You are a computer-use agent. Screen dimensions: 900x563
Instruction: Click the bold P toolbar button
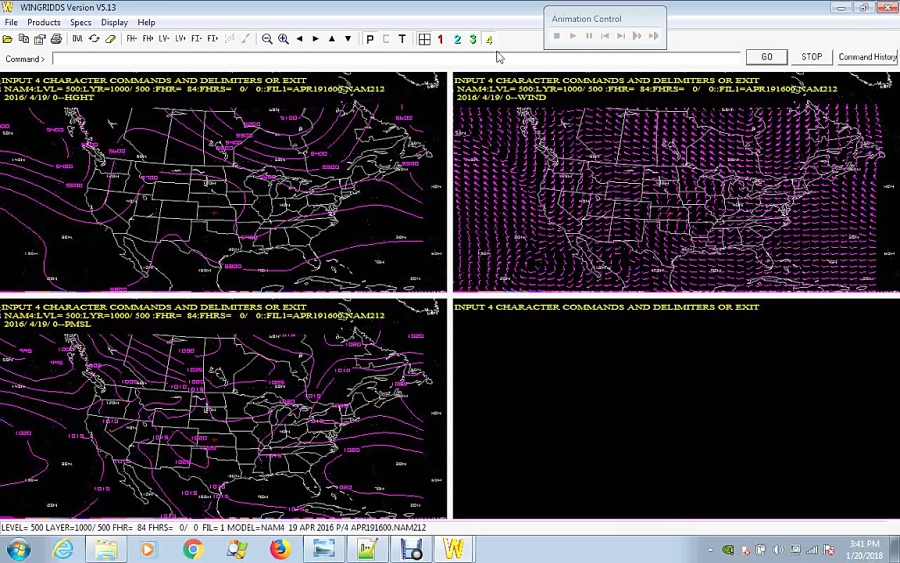(x=370, y=39)
